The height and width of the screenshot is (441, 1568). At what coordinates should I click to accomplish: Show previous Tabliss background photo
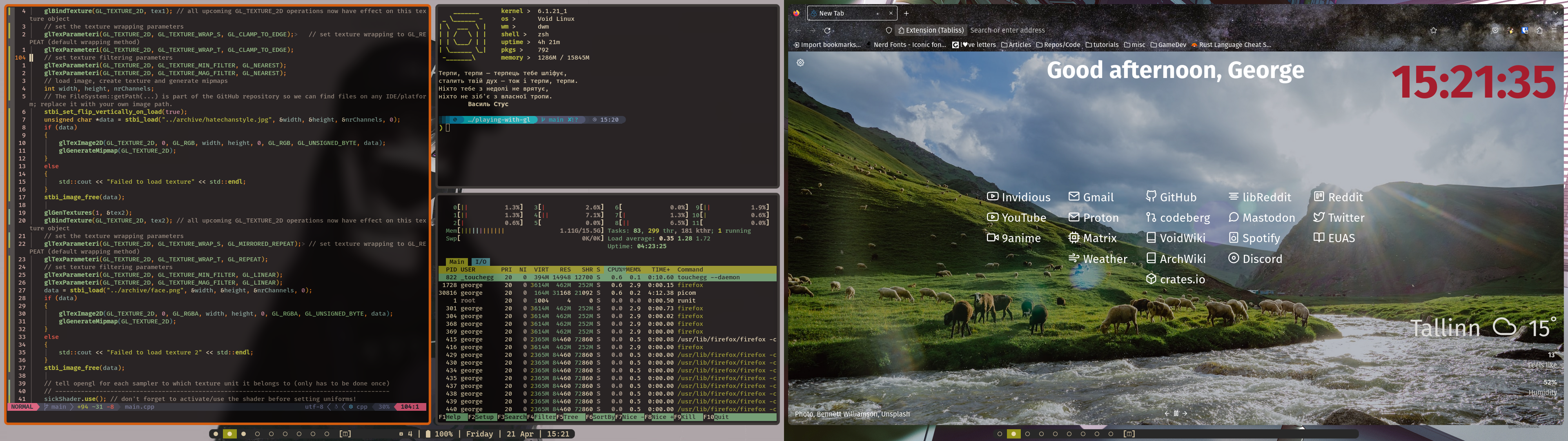click(1167, 413)
